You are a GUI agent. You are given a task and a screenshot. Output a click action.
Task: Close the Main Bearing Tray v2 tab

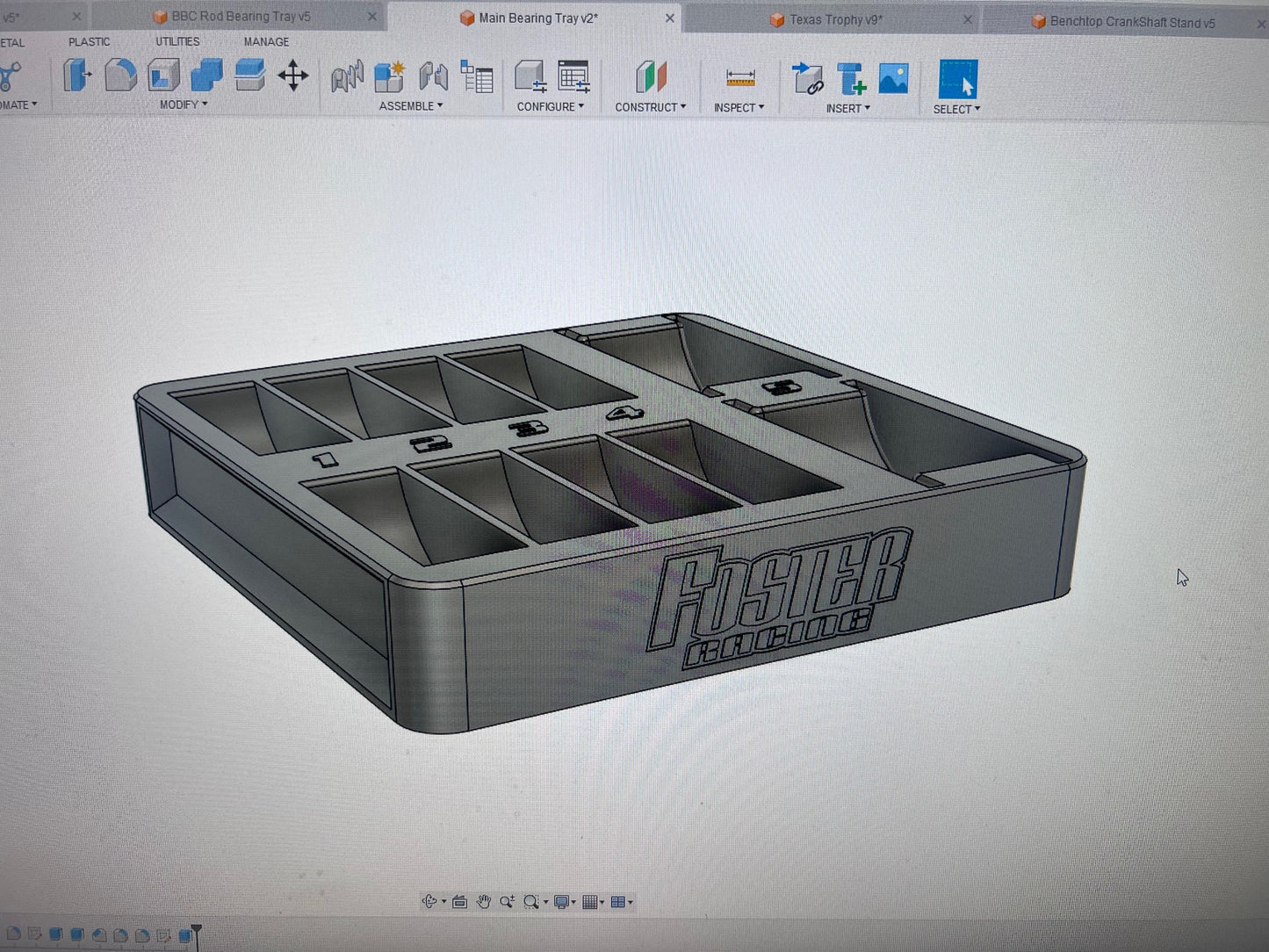point(670,18)
